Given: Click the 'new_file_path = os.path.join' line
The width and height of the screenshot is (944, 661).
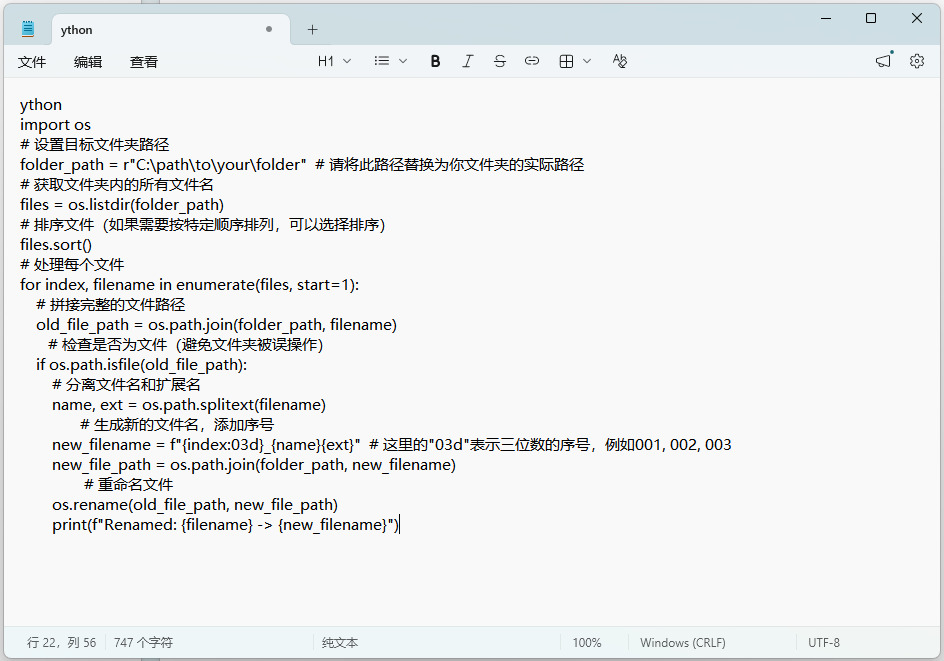Looking at the screenshot, I should coord(254,465).
